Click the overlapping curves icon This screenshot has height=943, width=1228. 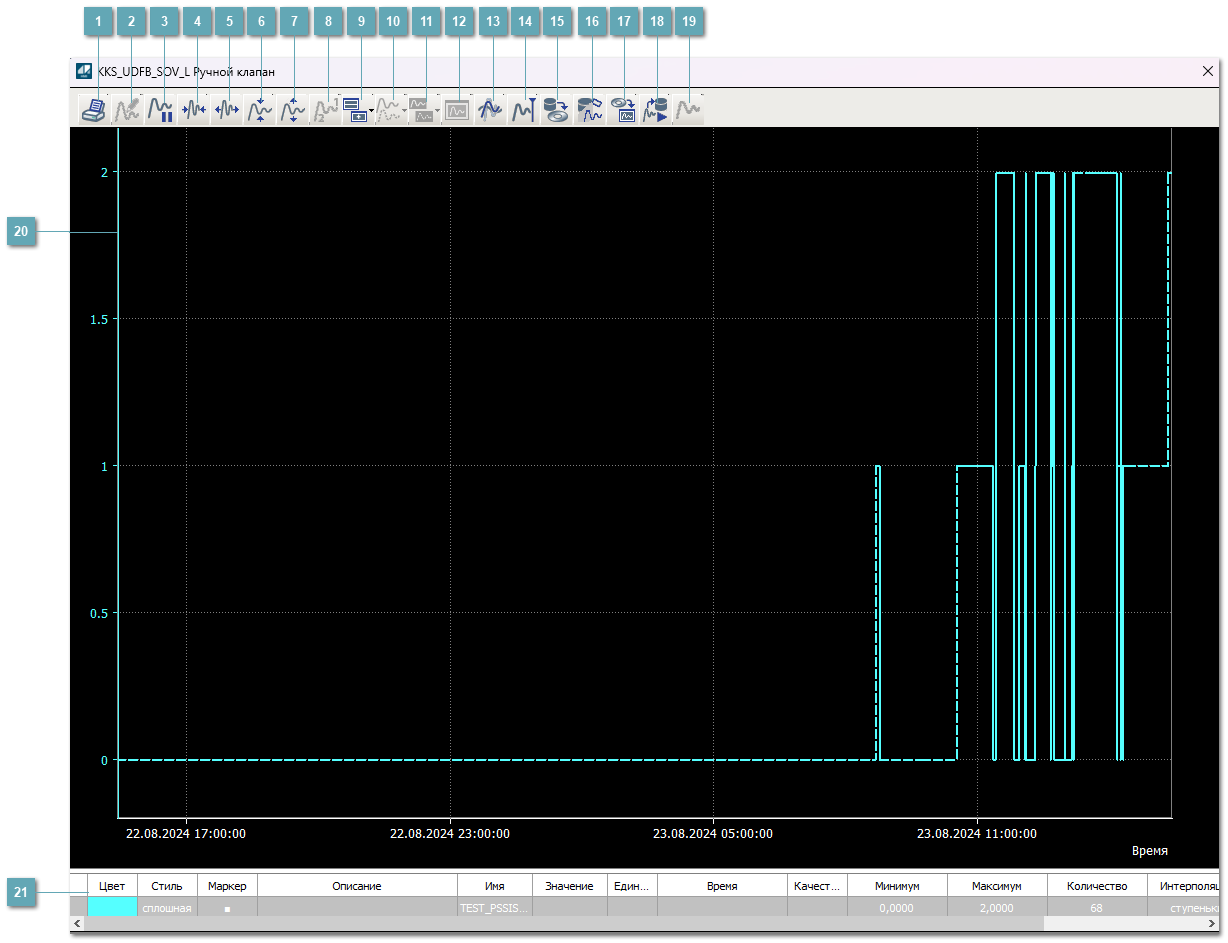click(490, 110)
